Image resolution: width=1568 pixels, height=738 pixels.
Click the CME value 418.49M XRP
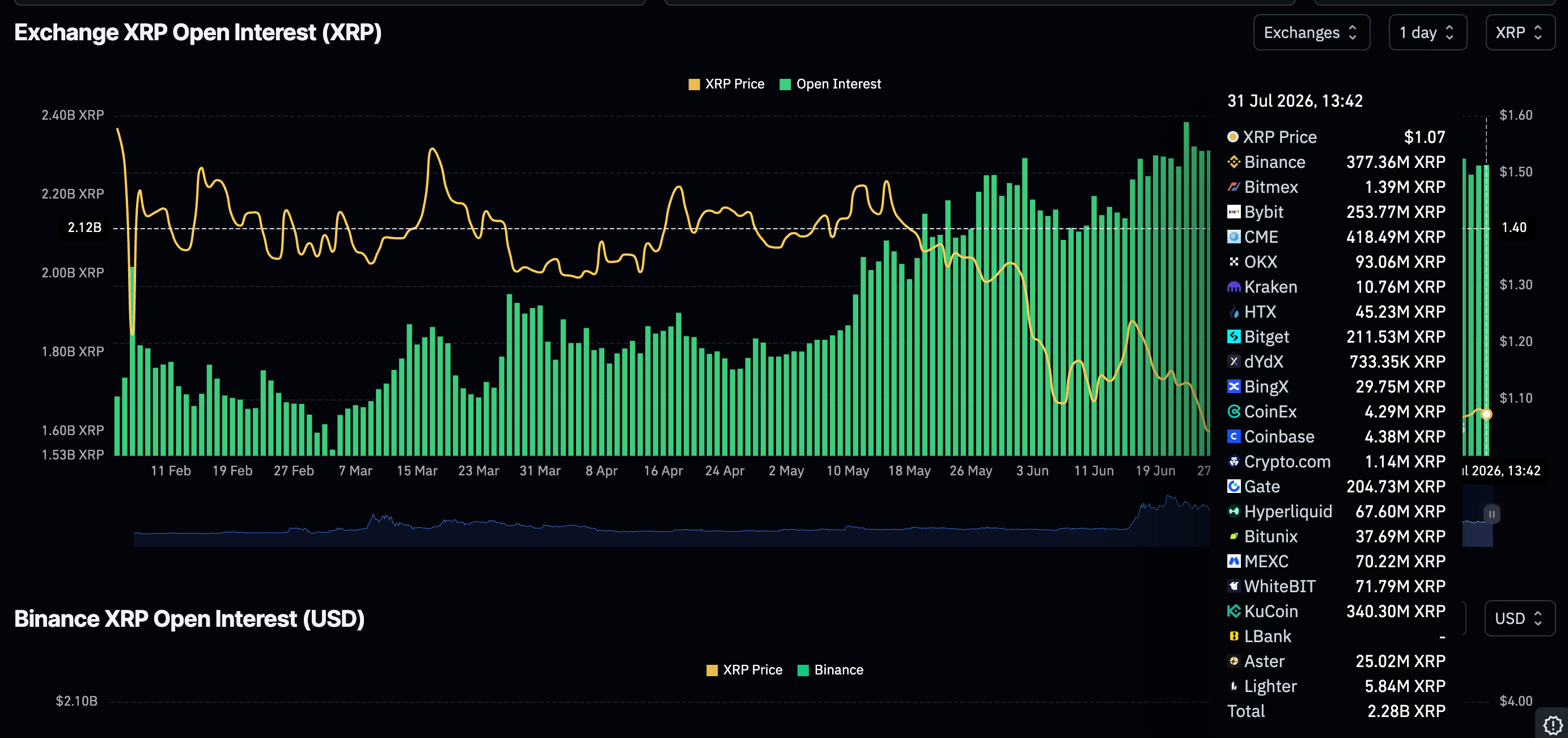1396,237
